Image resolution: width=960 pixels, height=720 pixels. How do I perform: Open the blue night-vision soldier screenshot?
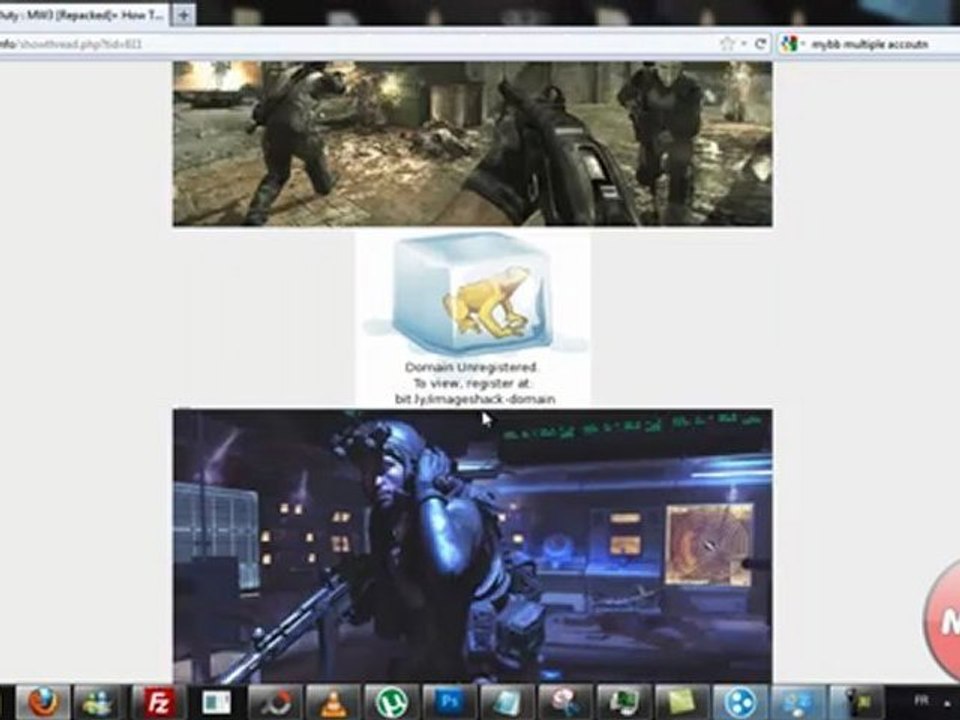tap(472, 546)
